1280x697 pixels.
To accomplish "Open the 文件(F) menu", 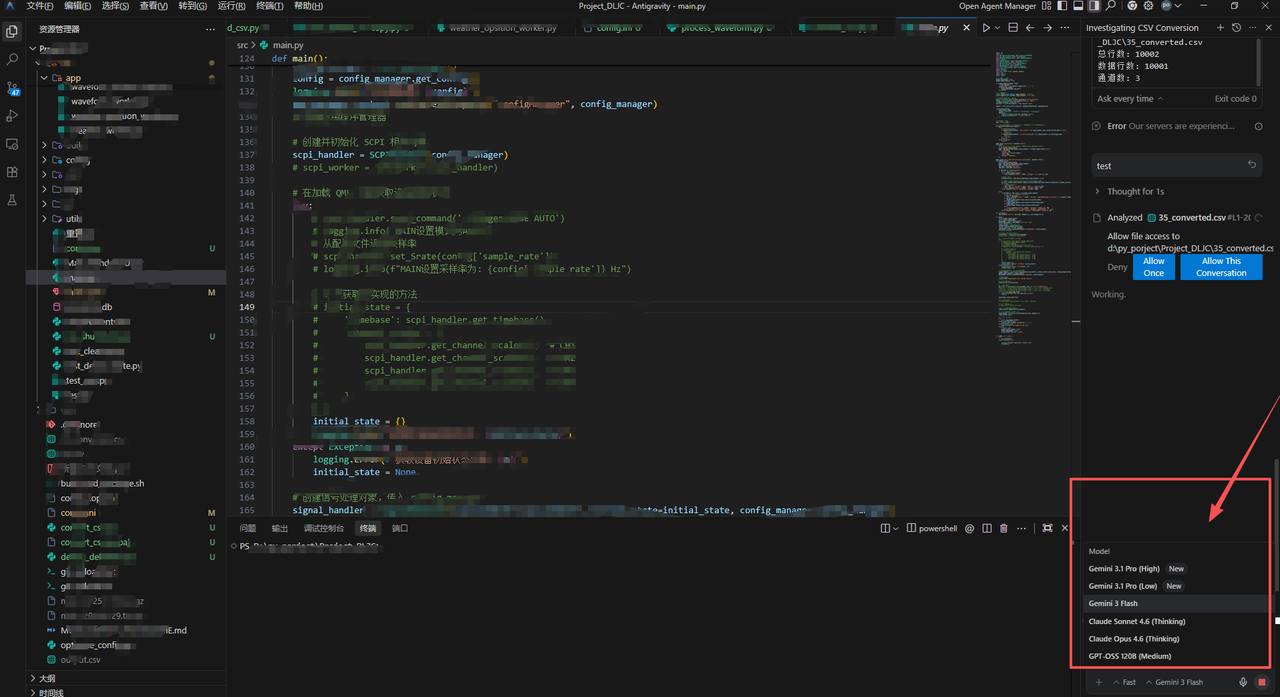I will click(x=40, y=6).
